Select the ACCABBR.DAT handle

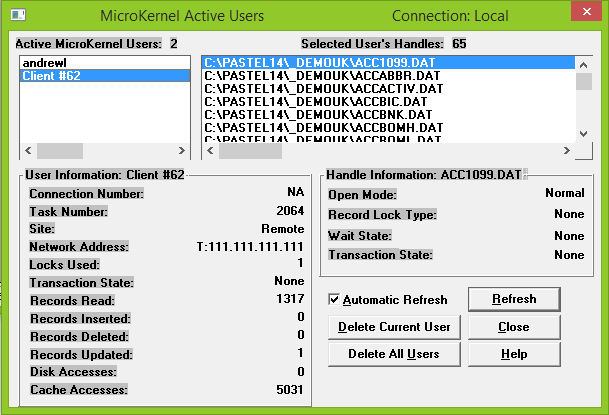tap(388, 75)
